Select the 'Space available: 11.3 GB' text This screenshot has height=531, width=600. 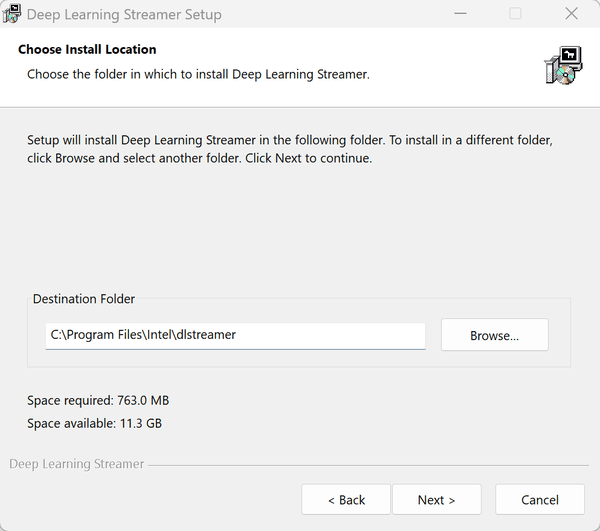coord(95,423)
